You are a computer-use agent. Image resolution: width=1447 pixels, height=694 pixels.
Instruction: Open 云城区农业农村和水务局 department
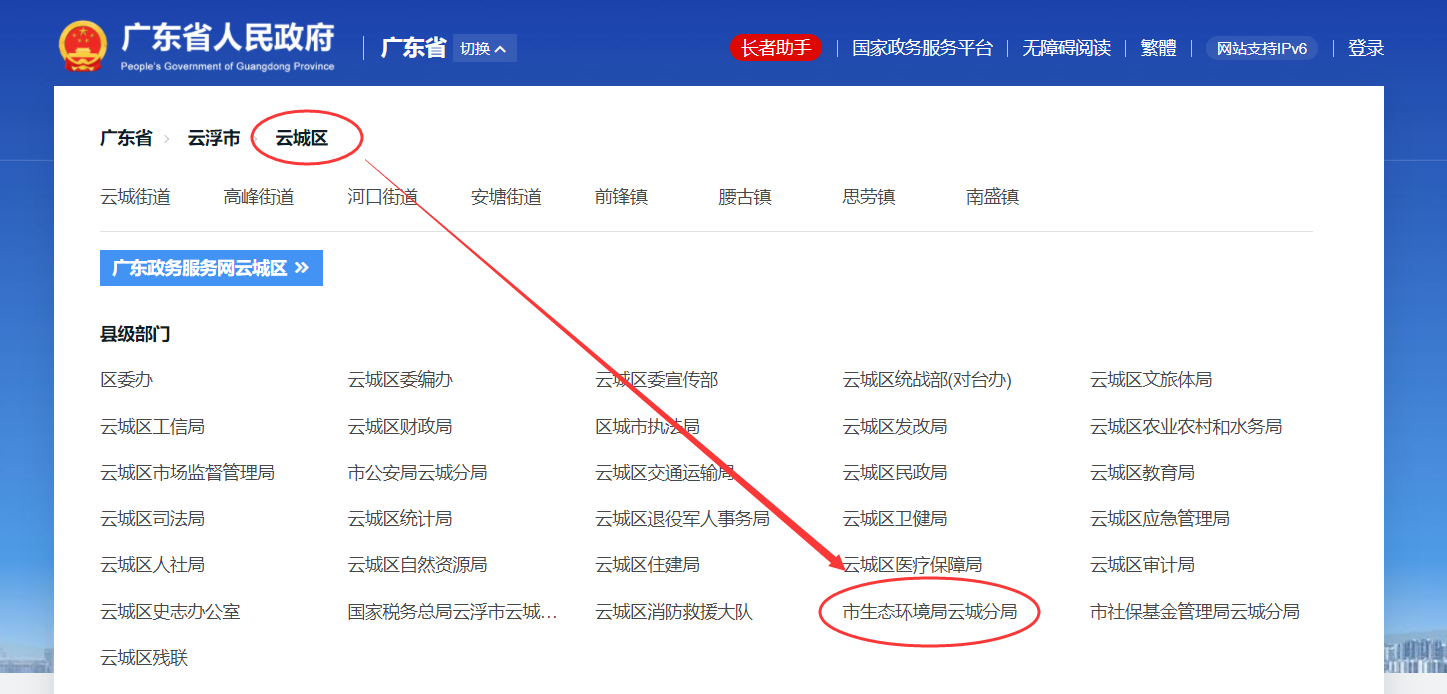tap(1185, 426)
